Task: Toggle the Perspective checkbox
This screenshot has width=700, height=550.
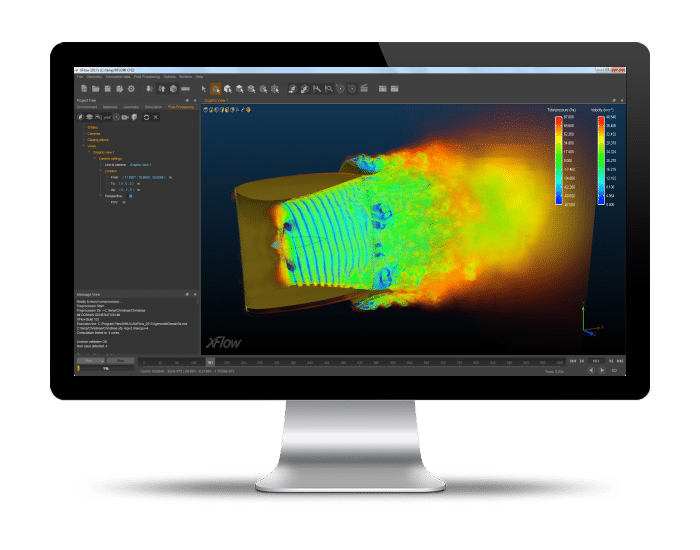Action: [131, 196]
